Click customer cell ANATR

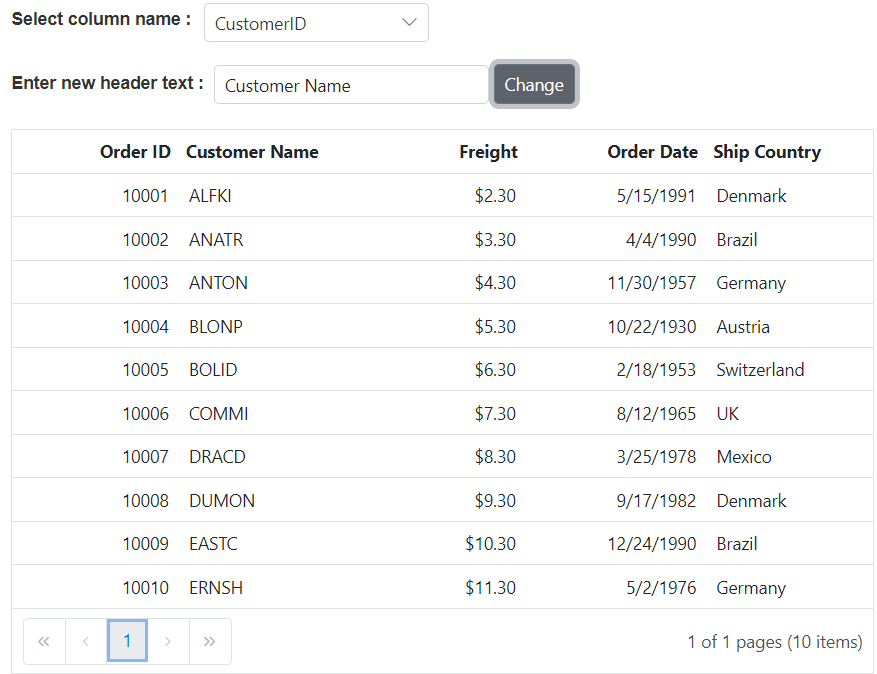(216, 239)
